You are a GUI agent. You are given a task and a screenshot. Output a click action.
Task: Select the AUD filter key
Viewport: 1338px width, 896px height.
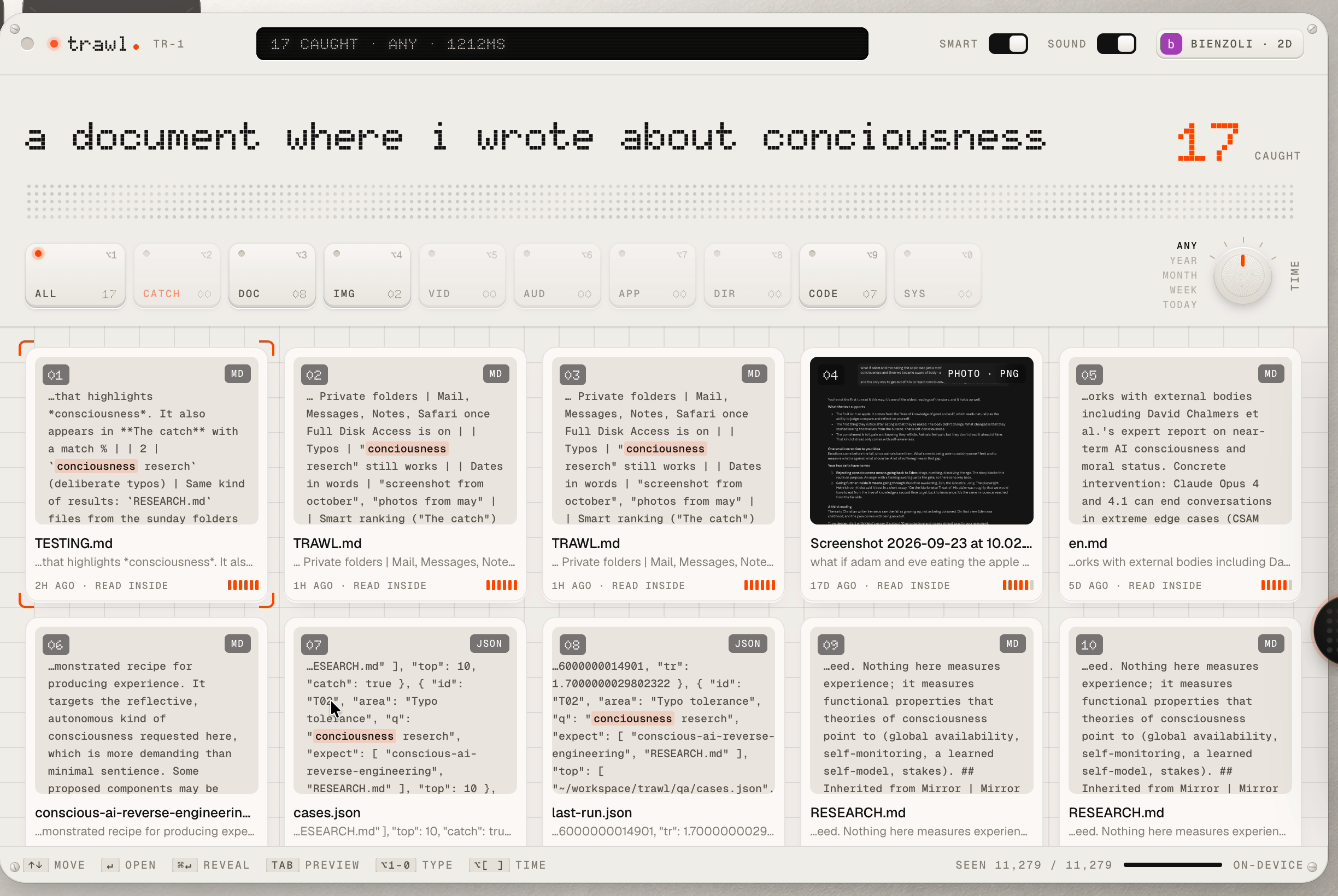557,275
